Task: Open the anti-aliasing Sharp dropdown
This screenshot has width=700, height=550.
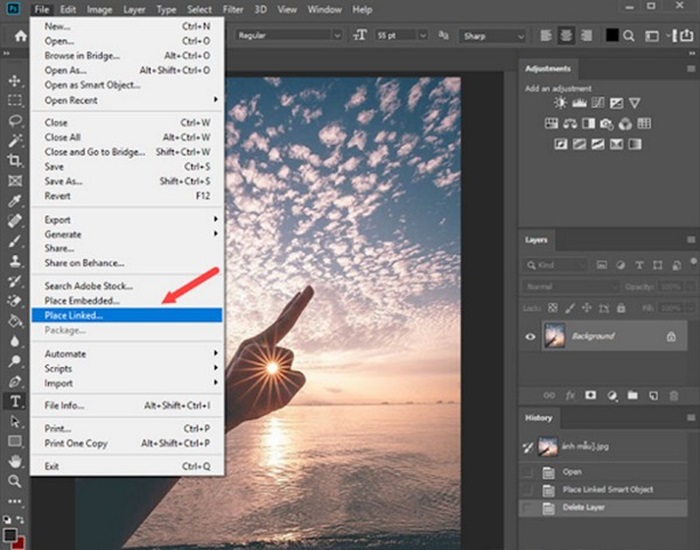Action: 492,36
